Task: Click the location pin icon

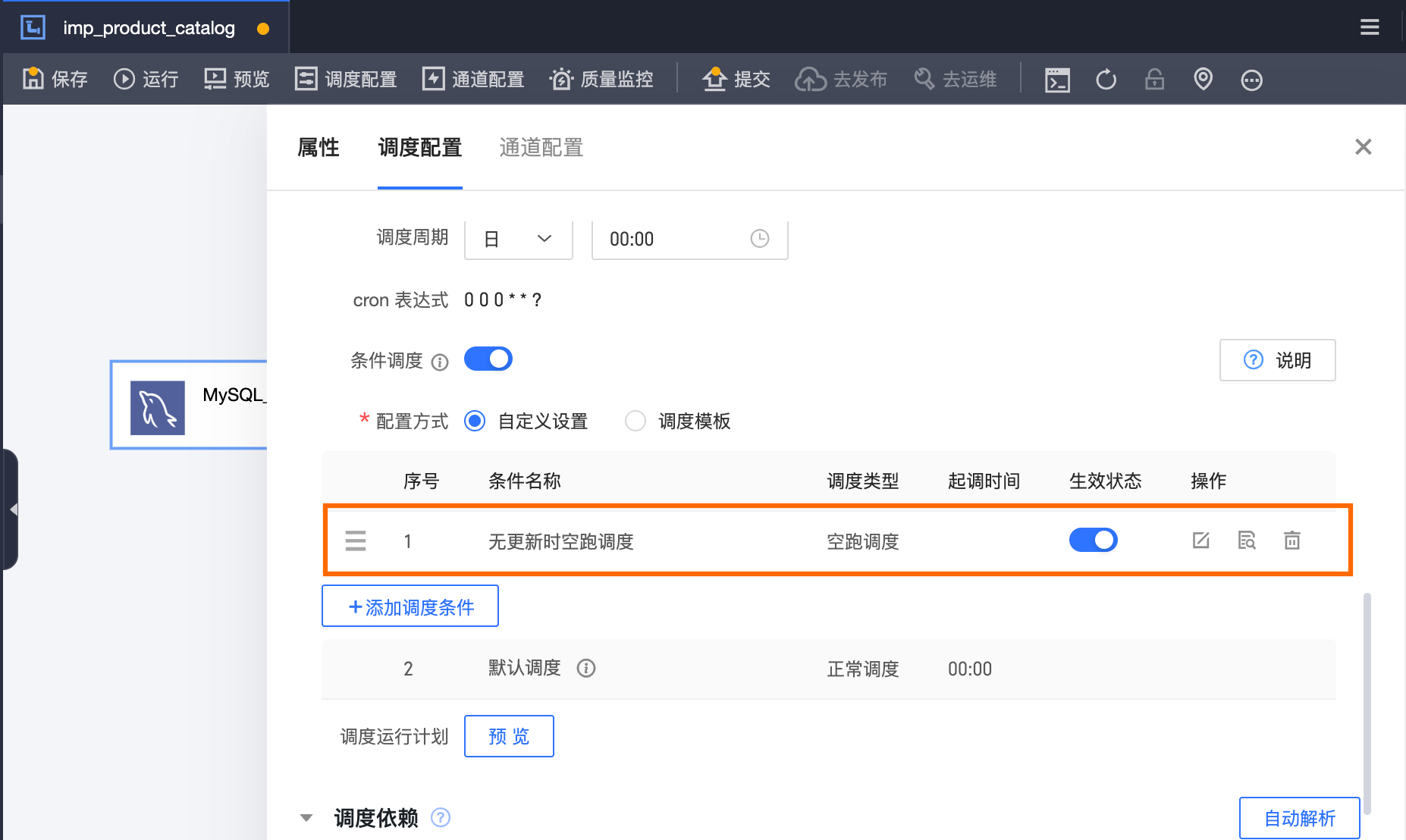Action: [1203, 79]
